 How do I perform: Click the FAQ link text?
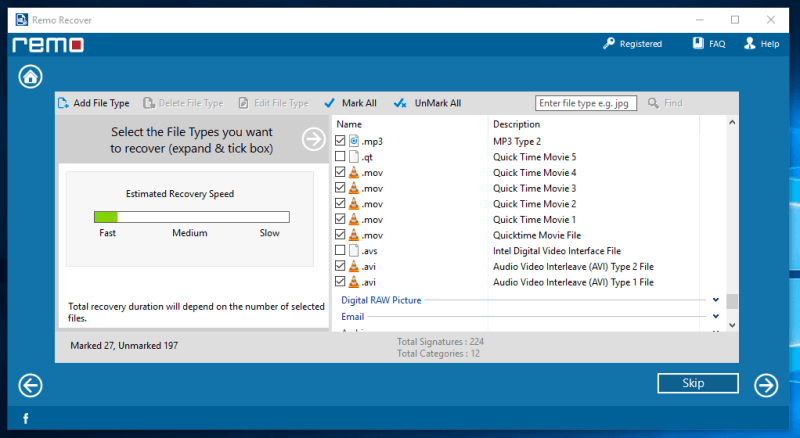(717, 44)
